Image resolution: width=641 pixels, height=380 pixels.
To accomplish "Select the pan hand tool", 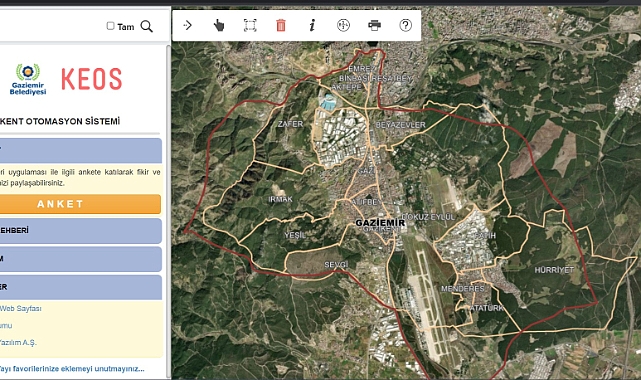I will coord(219,25).
